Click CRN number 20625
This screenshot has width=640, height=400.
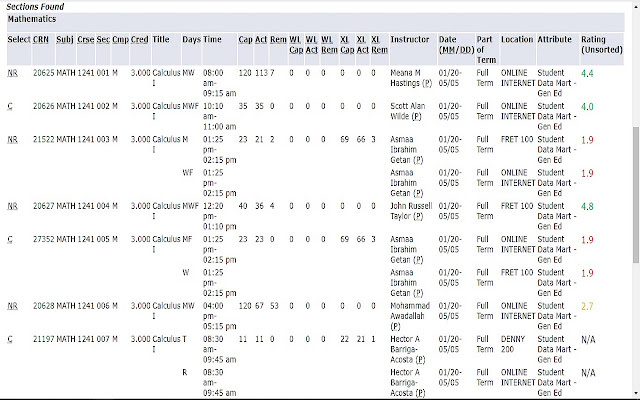44,73
